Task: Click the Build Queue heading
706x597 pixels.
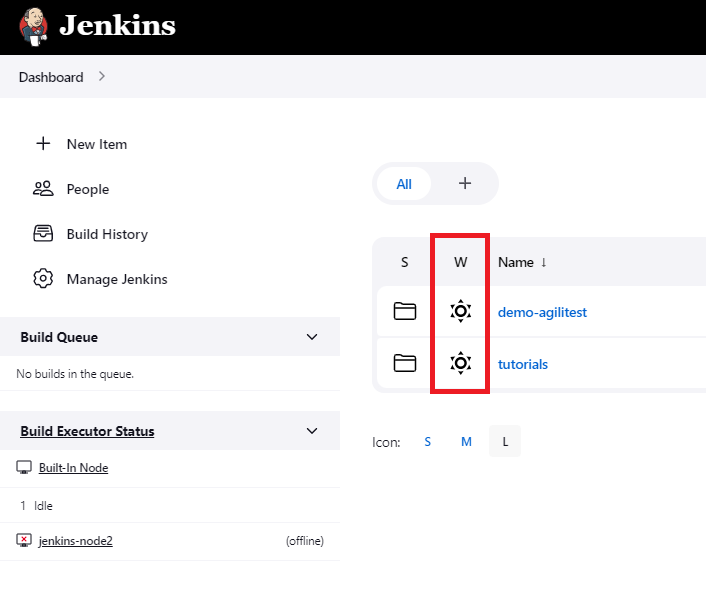Action: (59, 337)
